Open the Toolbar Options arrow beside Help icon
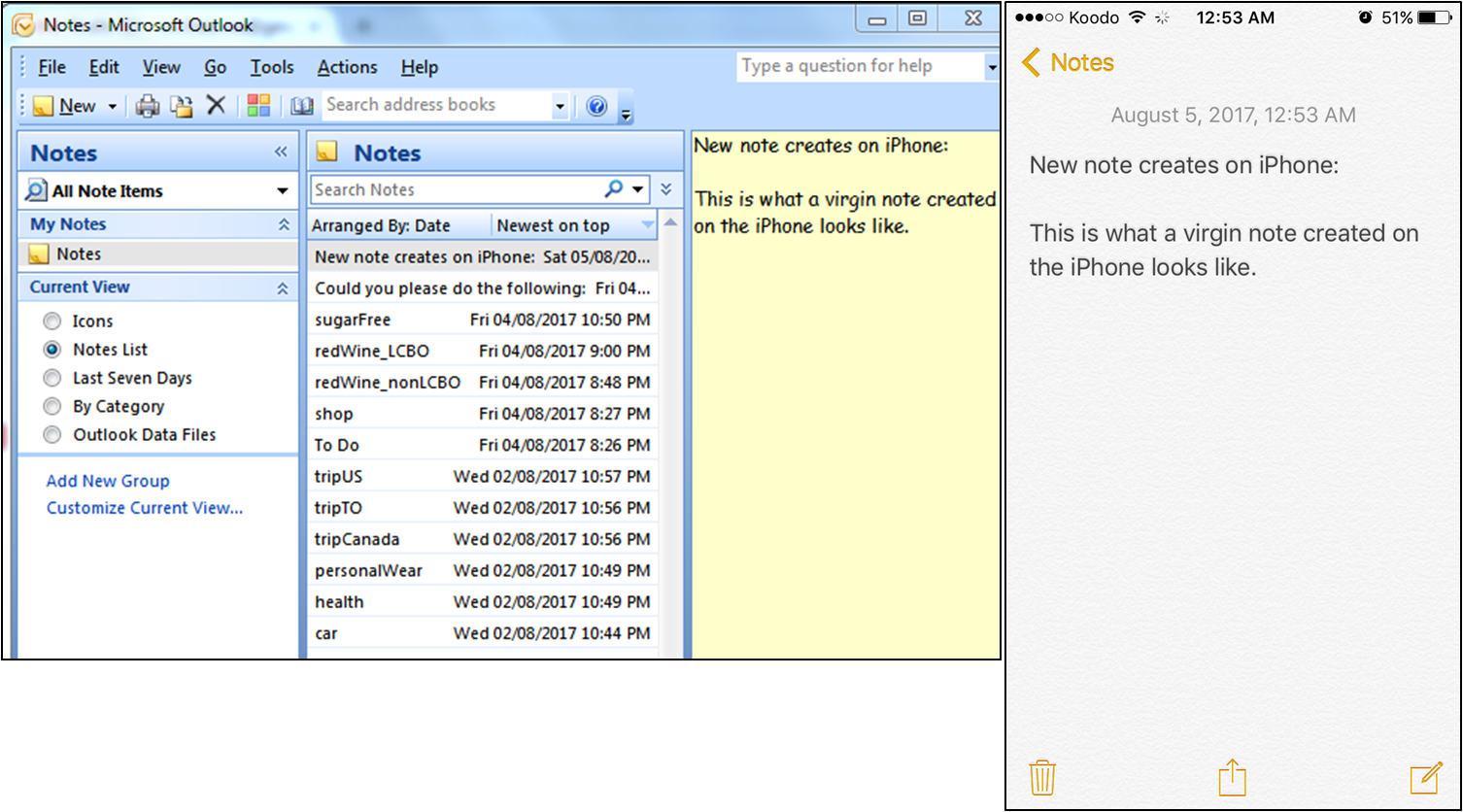Screen dimensions: 1463x812 (x=626, y=109)
